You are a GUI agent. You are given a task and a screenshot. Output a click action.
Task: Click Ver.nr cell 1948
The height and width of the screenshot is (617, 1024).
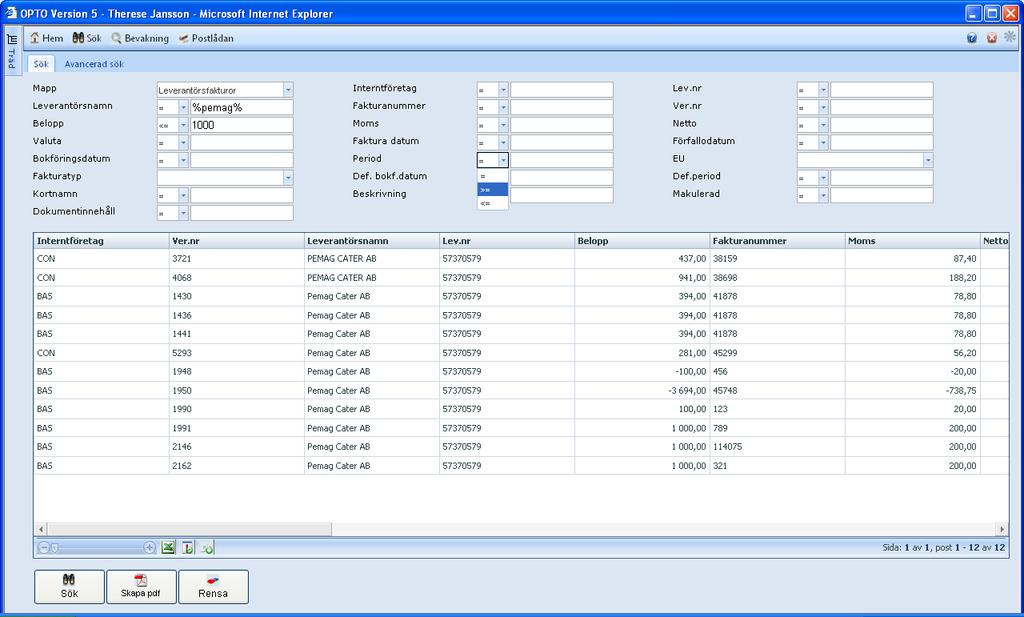click(x=236, y=372)
